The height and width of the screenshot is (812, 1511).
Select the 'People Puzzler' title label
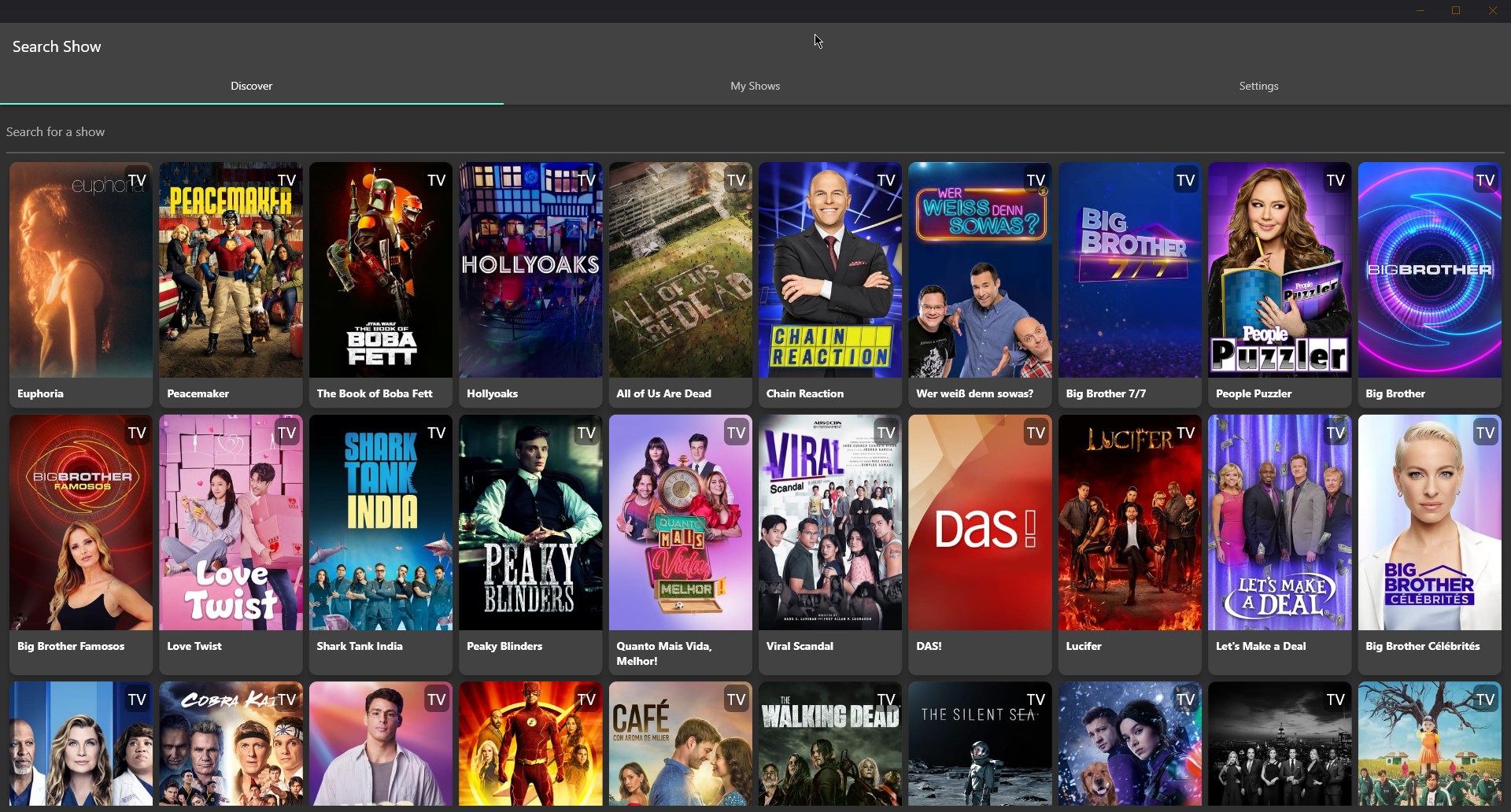(1254, 393)
